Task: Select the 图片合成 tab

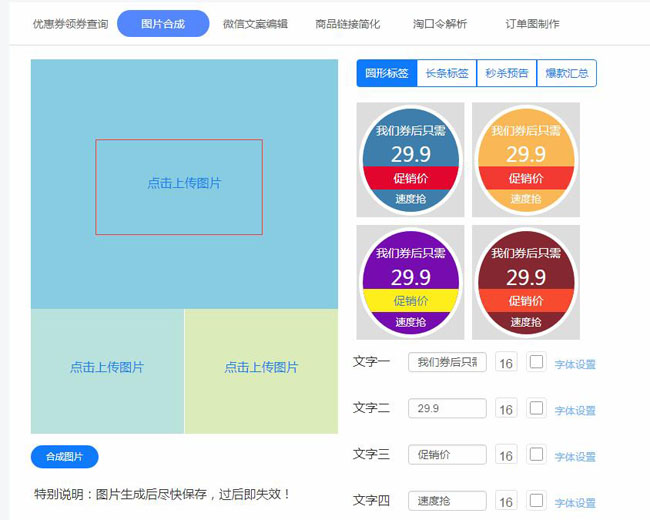Action: [163, 24]
